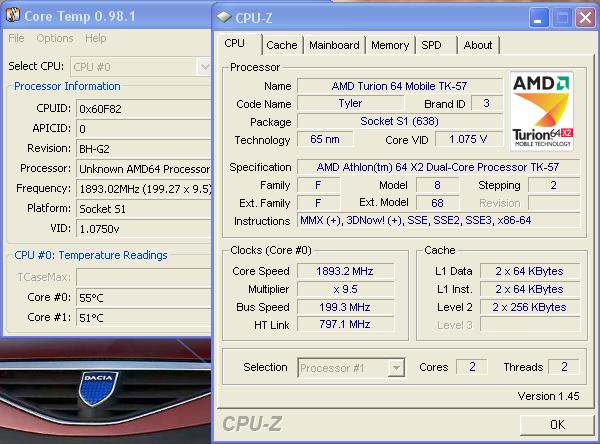
Task: Switch to the Cache tab
Action: coord(282,45)
